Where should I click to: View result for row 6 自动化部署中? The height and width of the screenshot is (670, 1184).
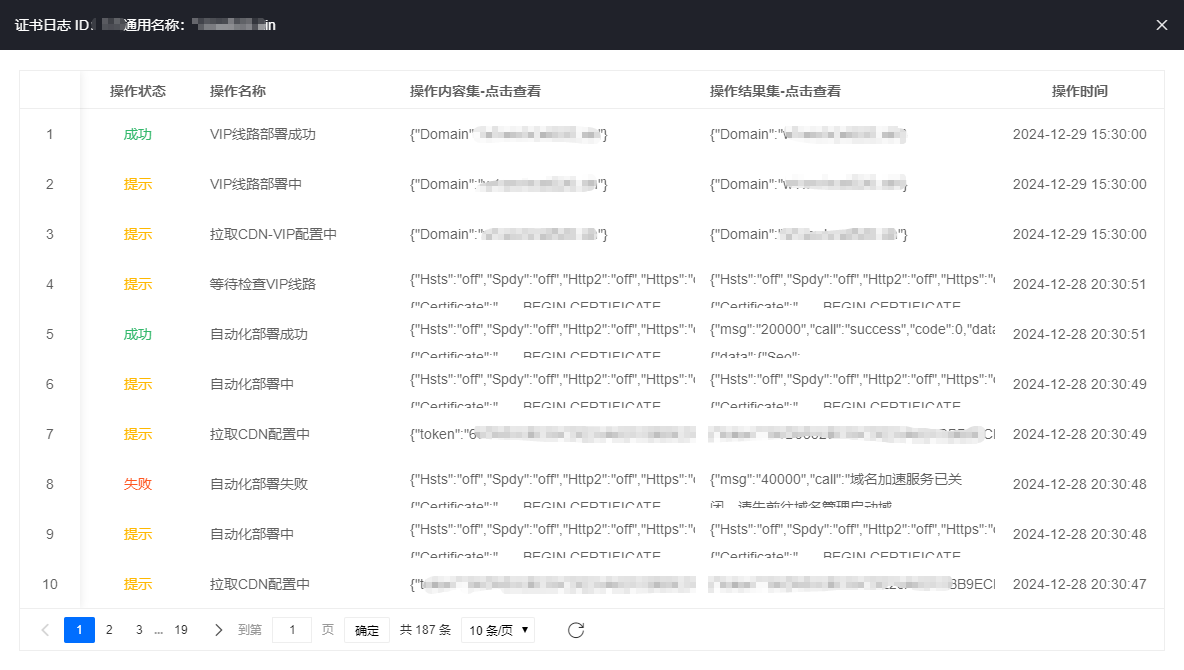[852, 390]
